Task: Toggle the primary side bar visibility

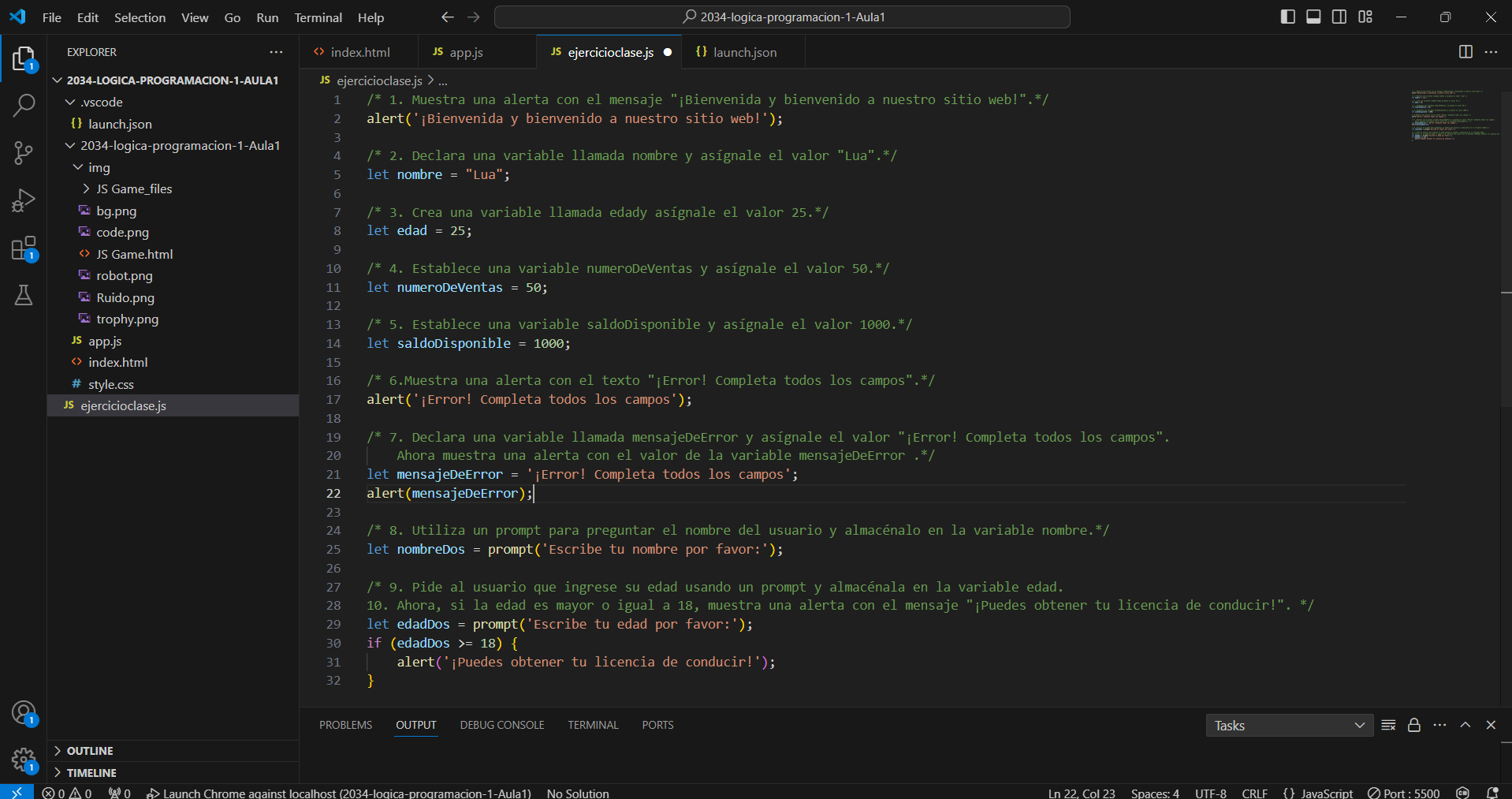Action: coord(1288,17)
